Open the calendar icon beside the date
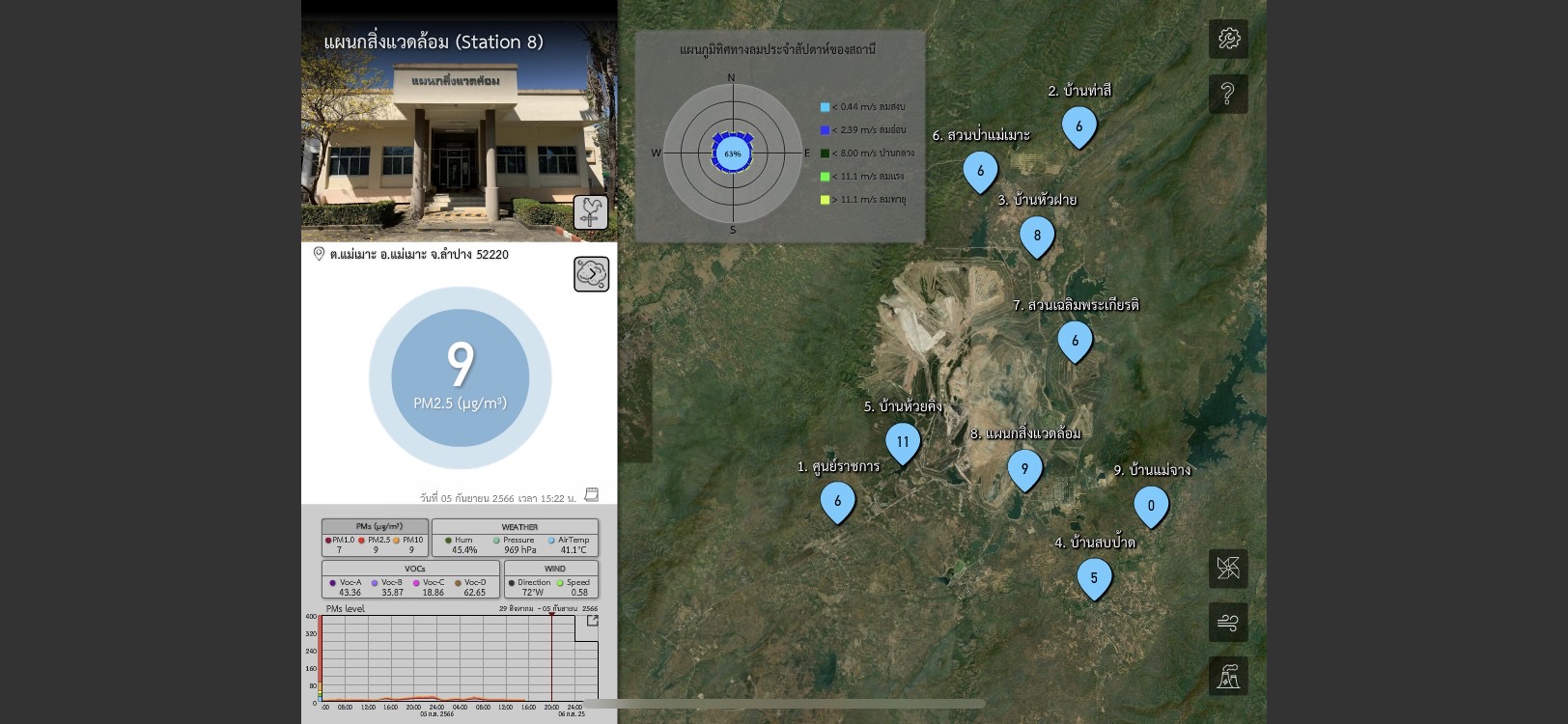 (x=592, y=495)
